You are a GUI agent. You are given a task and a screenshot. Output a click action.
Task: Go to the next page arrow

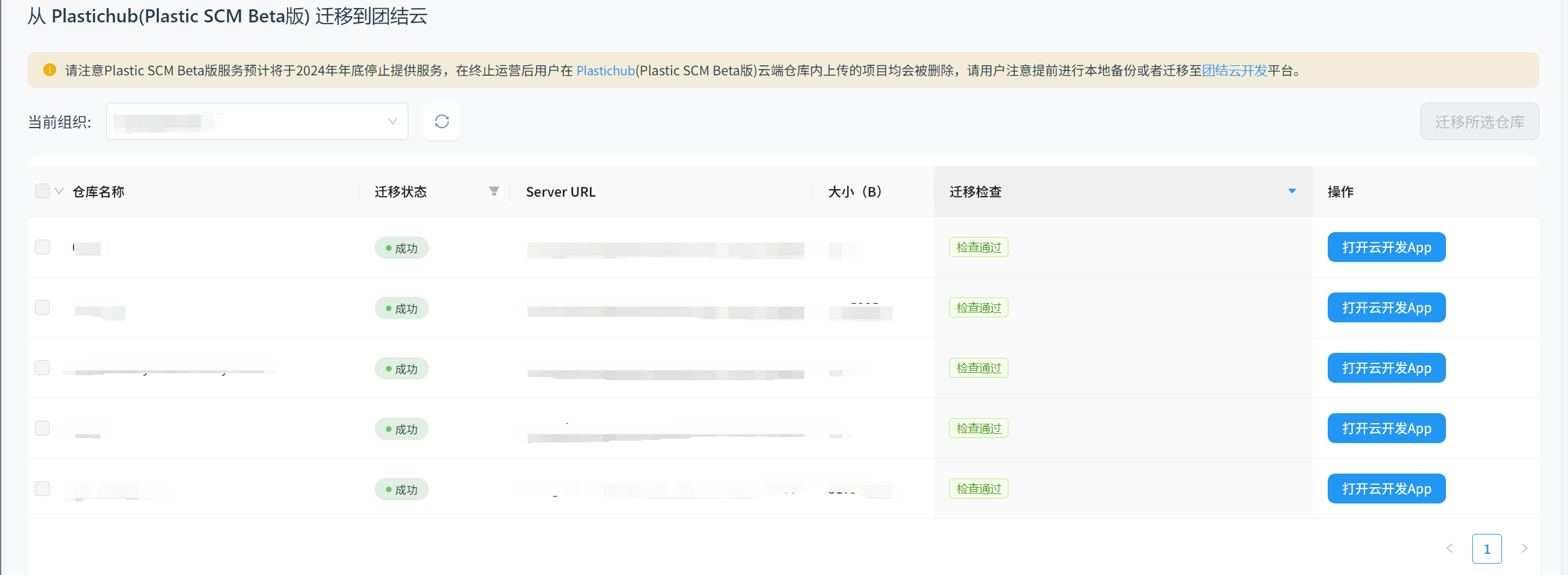[x=1524, y=548]
